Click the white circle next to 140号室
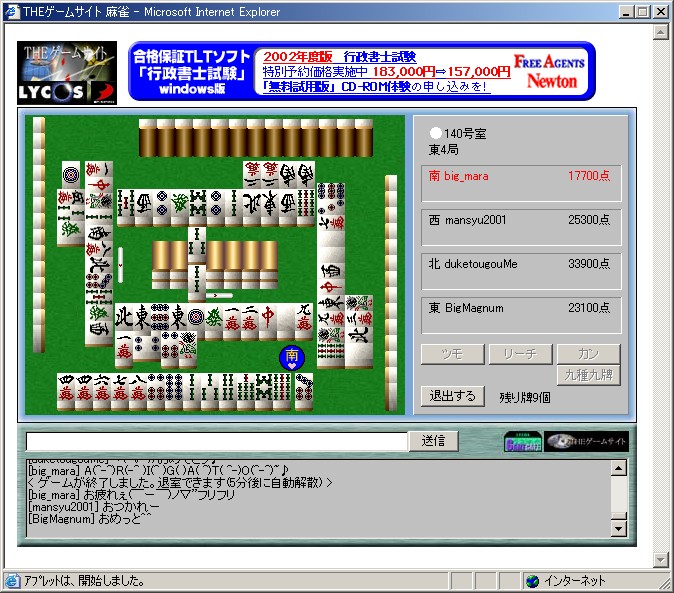Screen dimensions: 674x593 [436, 132]
